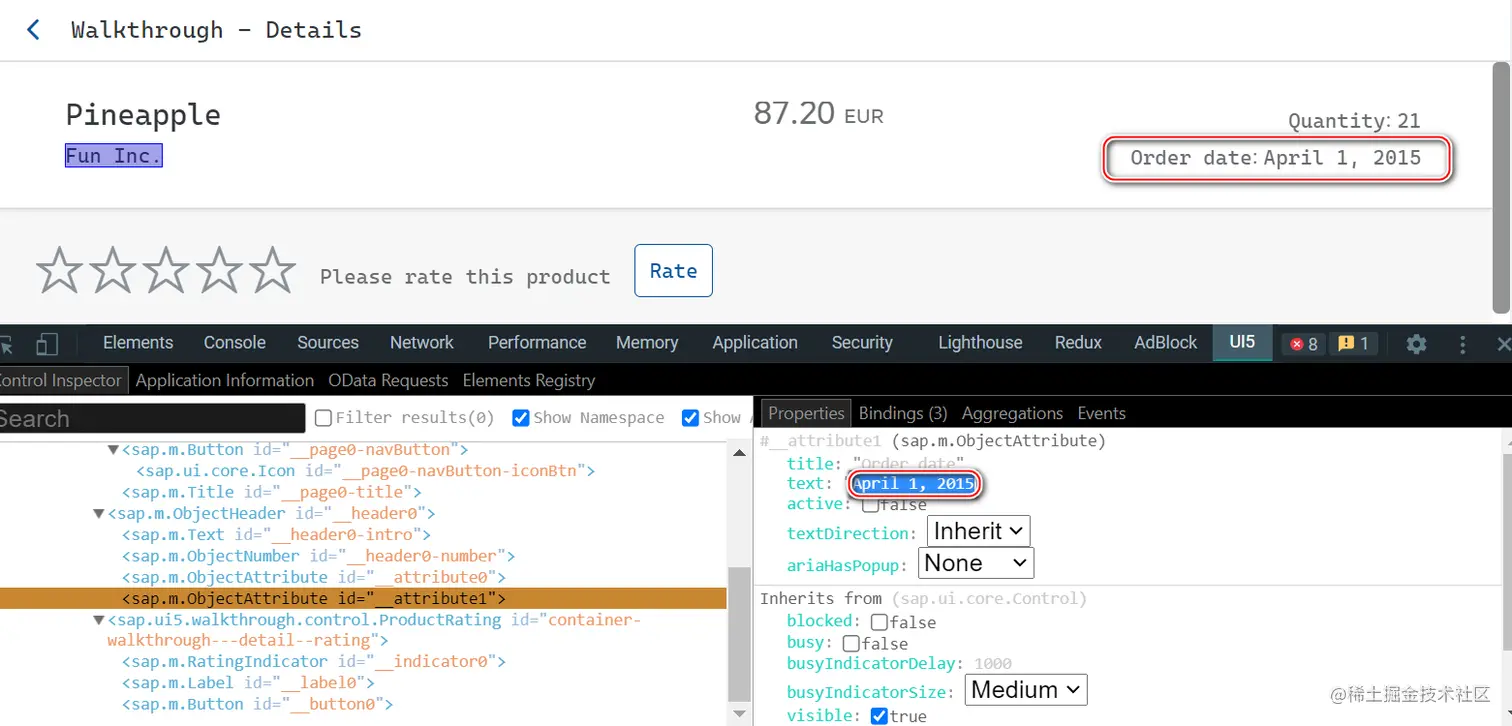Select __page0-navButton-iconBtn tree node
The width and height of the screenshot is (1512, 726).
[366, 470]
